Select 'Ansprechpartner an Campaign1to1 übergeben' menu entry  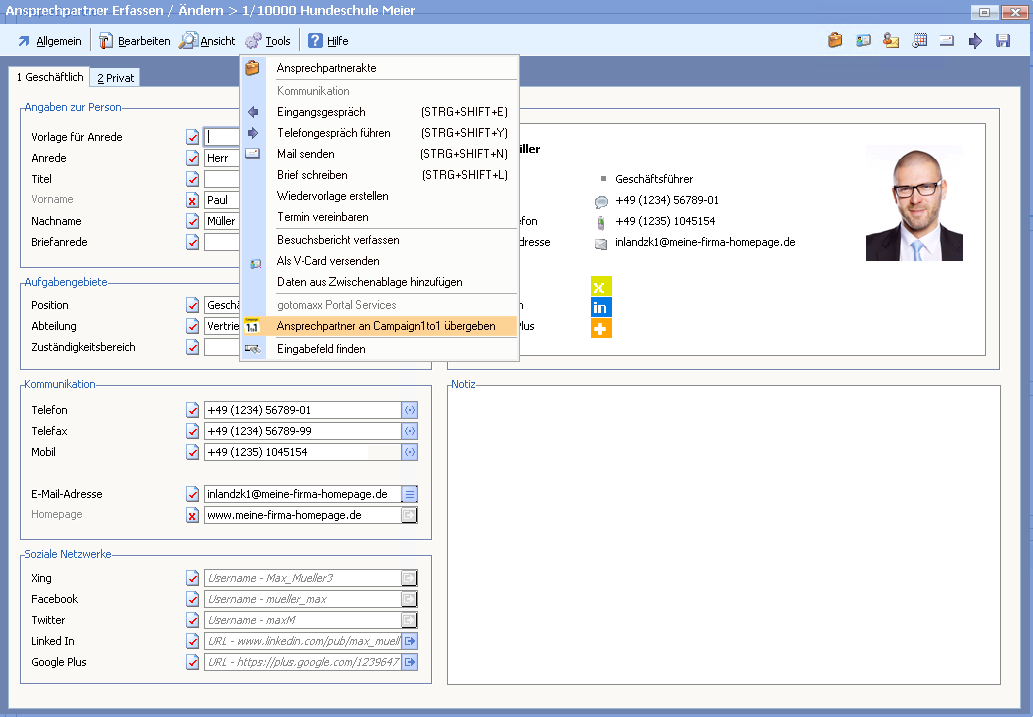click(385, 326)
